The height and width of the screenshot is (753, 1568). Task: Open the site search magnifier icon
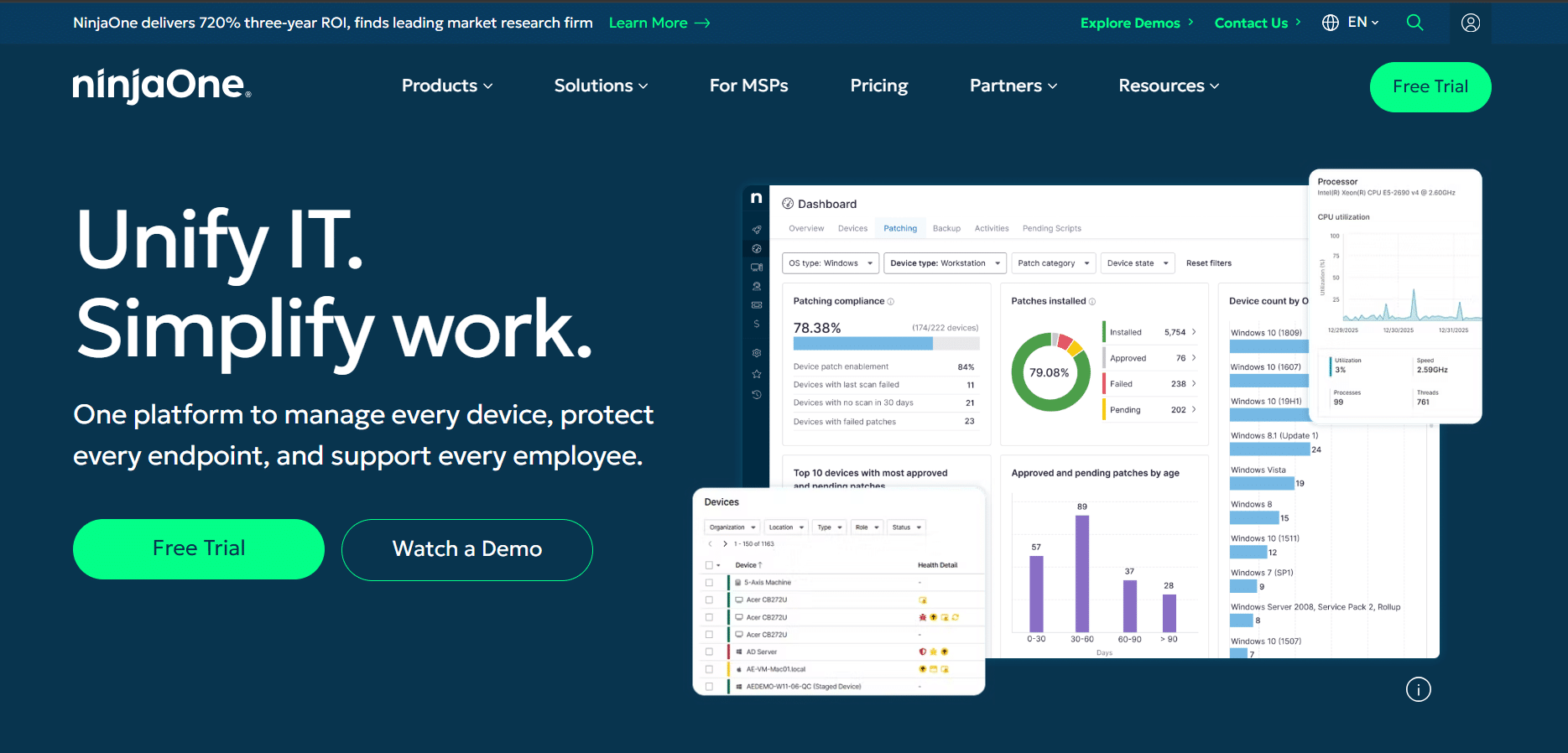1414,23
